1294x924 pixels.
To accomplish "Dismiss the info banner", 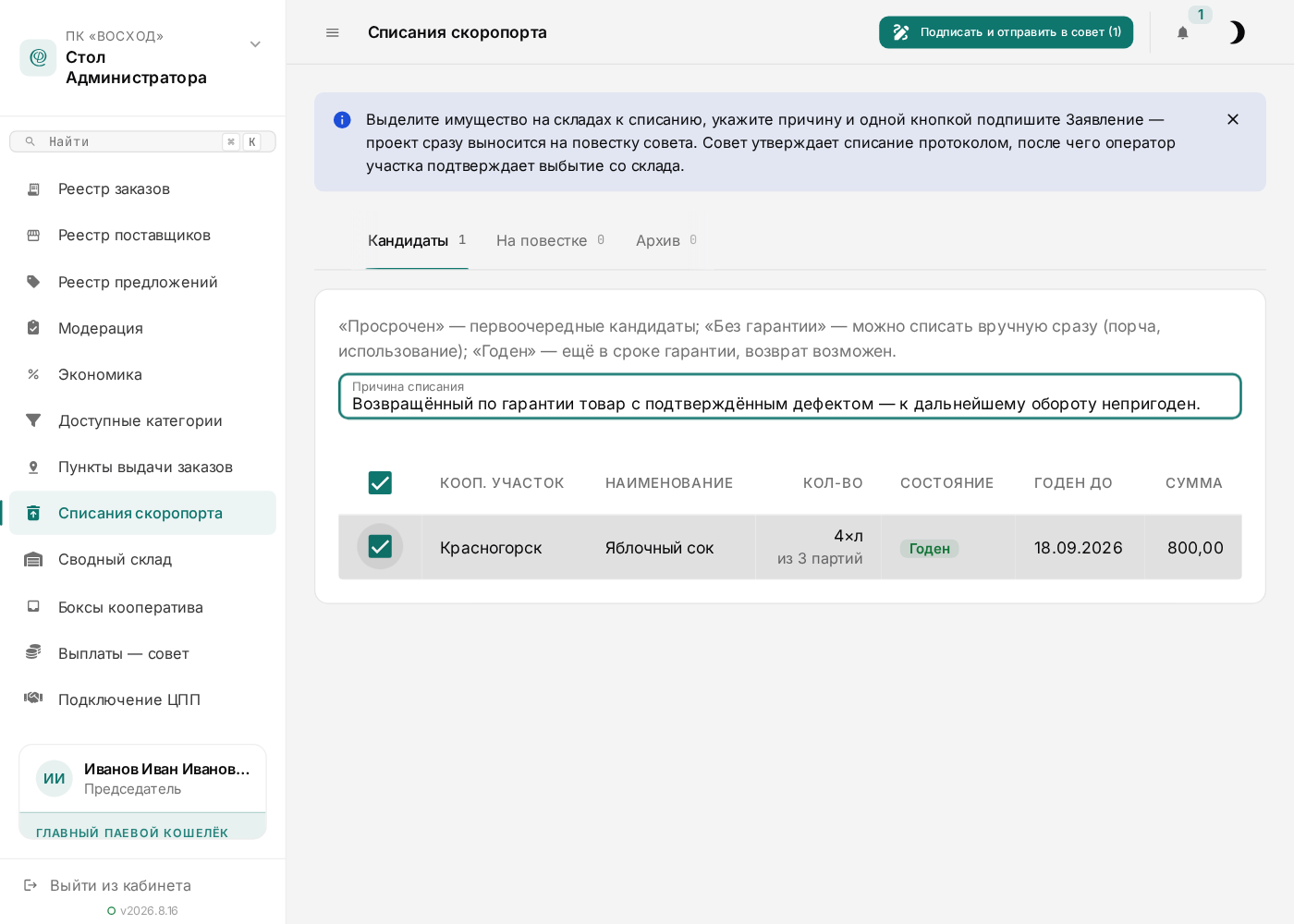I will click(x=1233, y=119).
